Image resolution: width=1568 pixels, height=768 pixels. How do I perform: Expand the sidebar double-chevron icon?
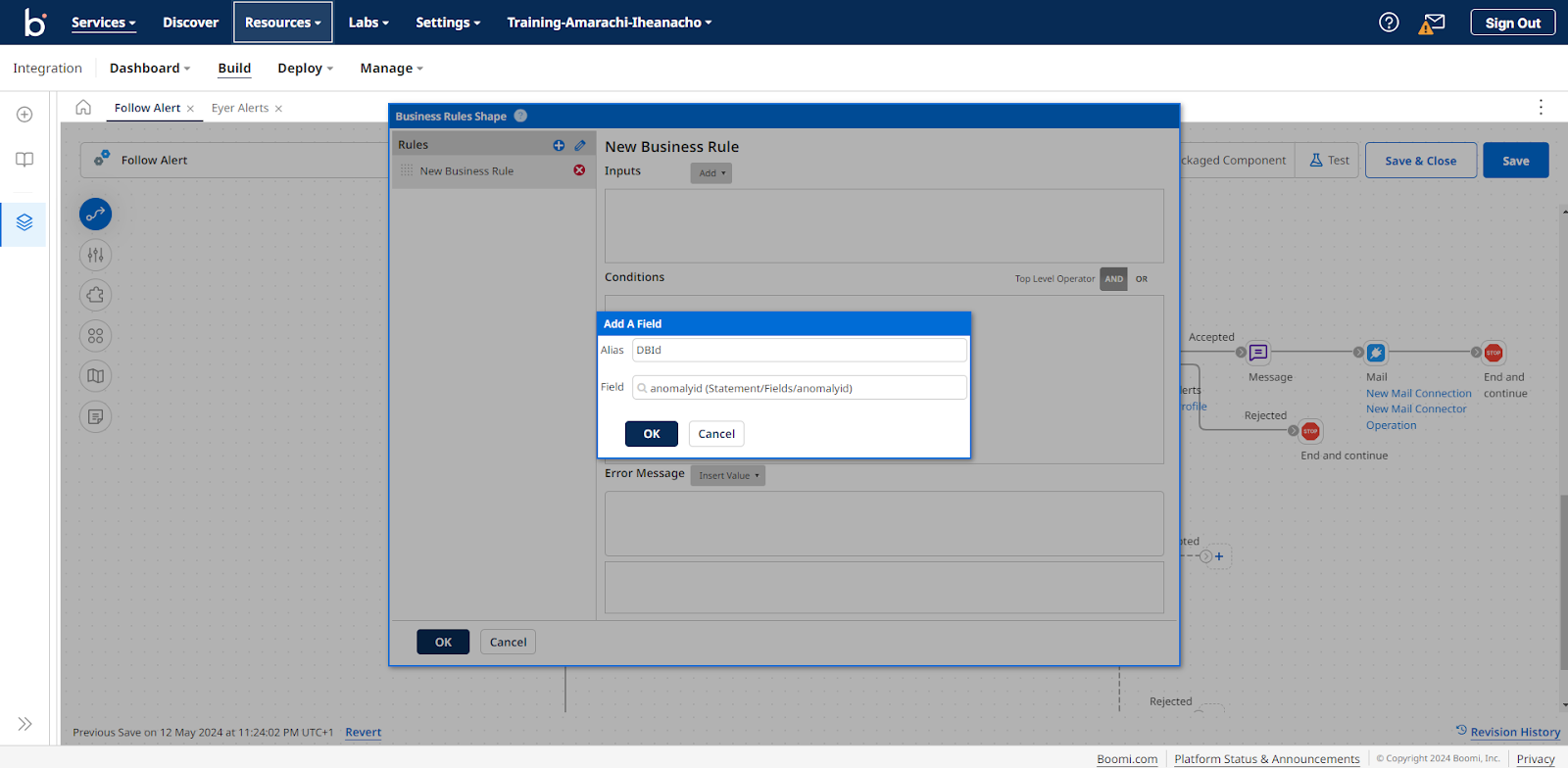point(24,724)
